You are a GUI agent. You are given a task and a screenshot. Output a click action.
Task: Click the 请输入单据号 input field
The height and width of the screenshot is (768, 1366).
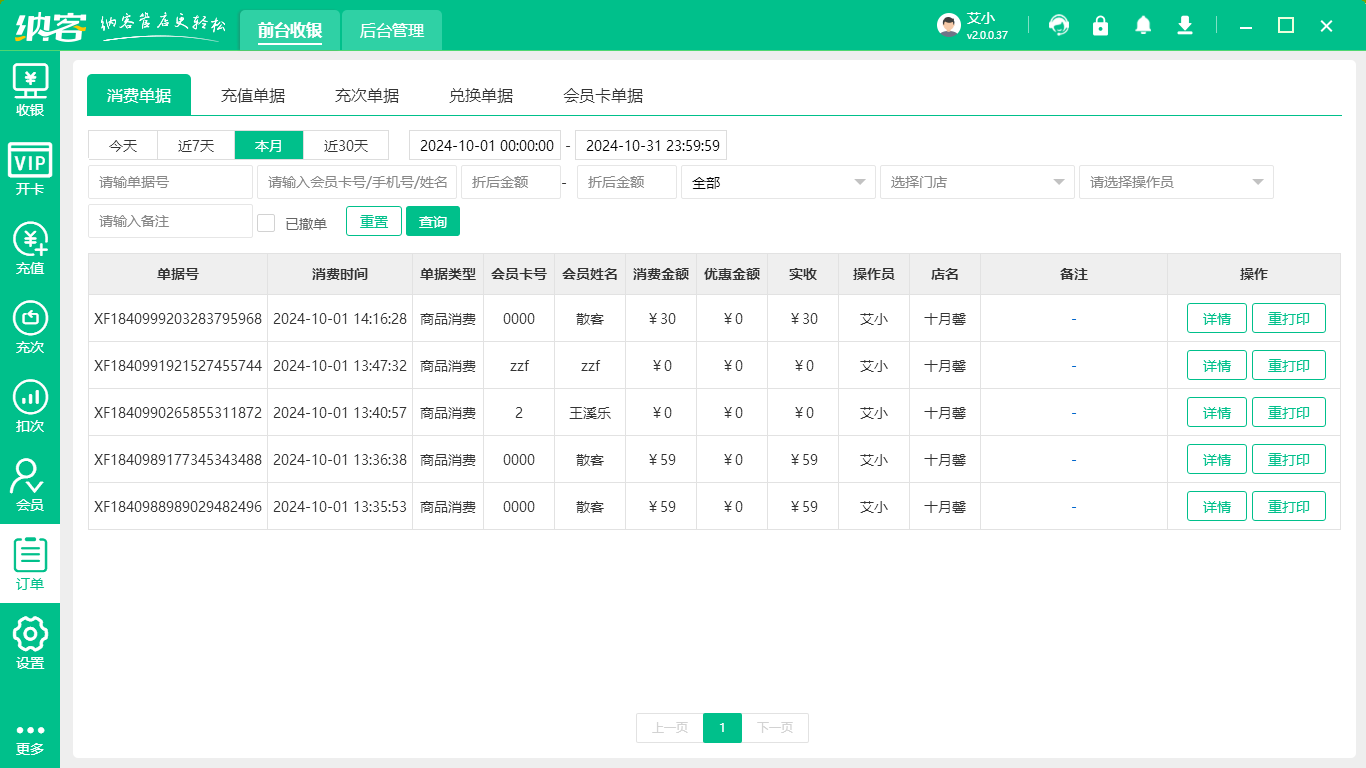click(x=170, y=181)
